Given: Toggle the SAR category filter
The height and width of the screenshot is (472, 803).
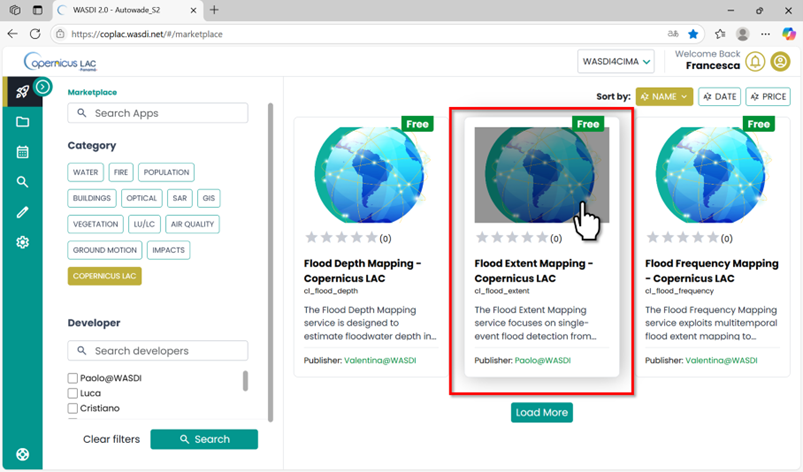Looking at the screenshot, I should pos(180,198).
